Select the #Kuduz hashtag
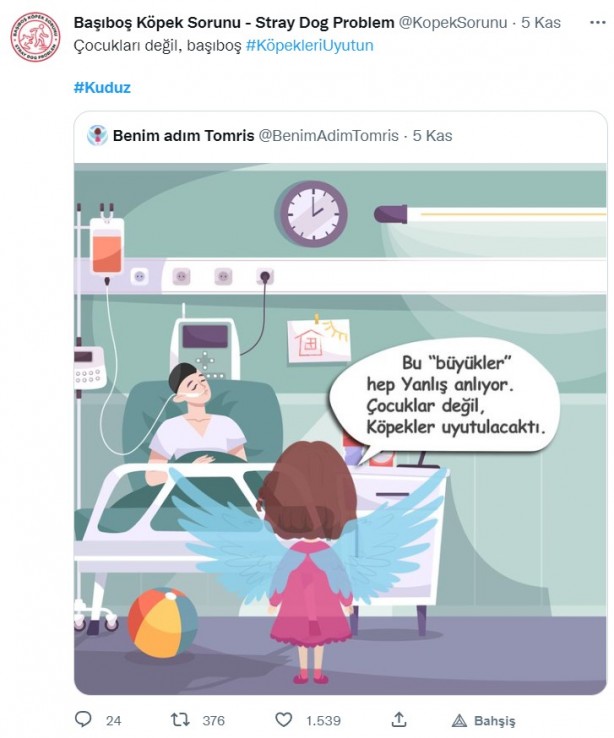 (102, 87)
